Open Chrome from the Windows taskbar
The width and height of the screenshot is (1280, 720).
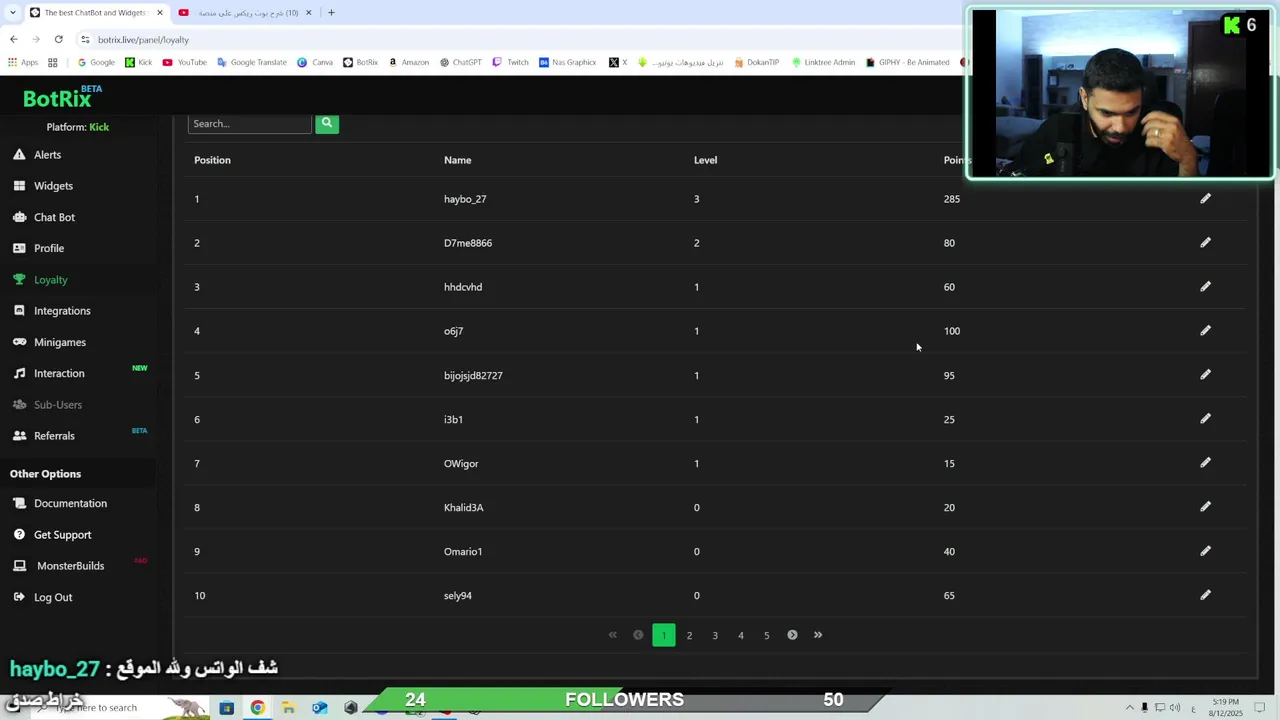(x=258, y=708)
